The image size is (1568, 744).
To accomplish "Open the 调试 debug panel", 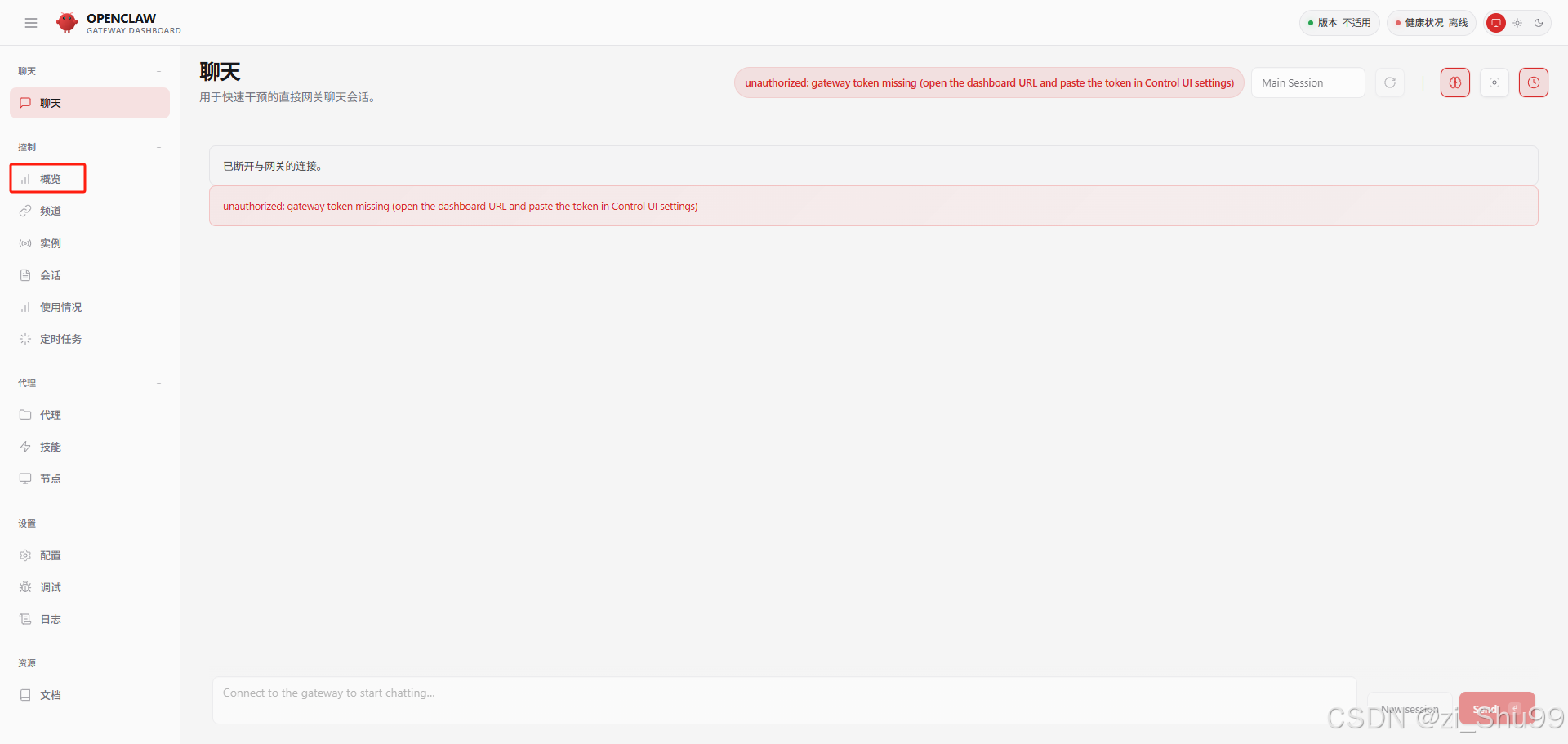I will point(51,586).
